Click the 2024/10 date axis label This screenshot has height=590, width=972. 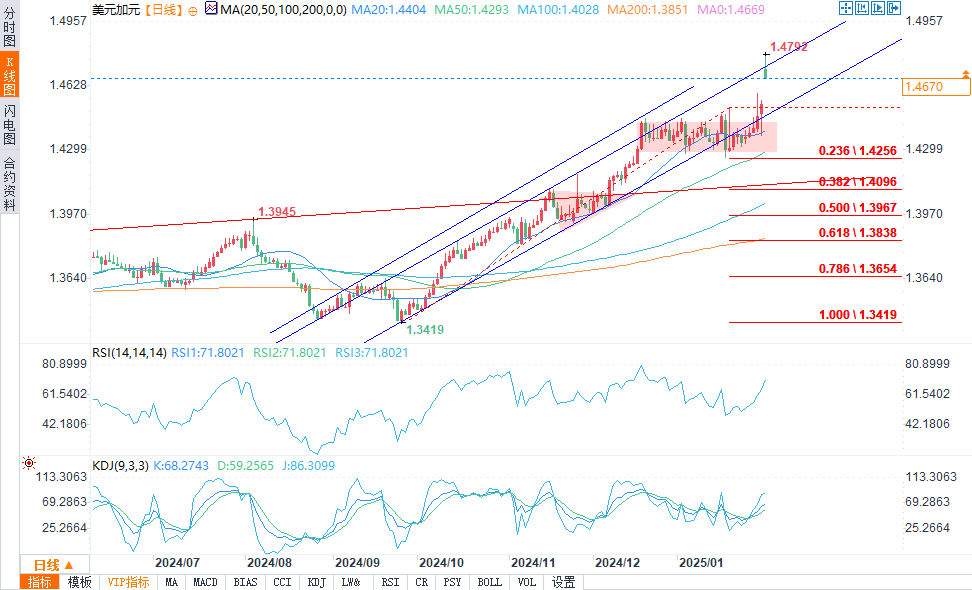click(441, 563)
